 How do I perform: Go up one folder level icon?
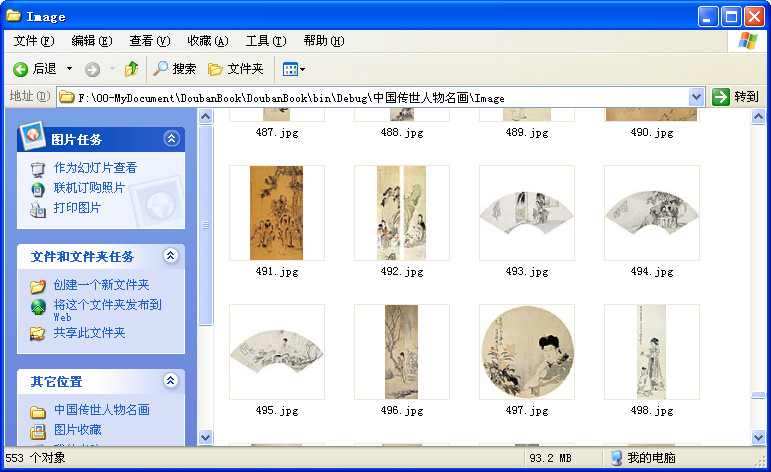point(131,69)
